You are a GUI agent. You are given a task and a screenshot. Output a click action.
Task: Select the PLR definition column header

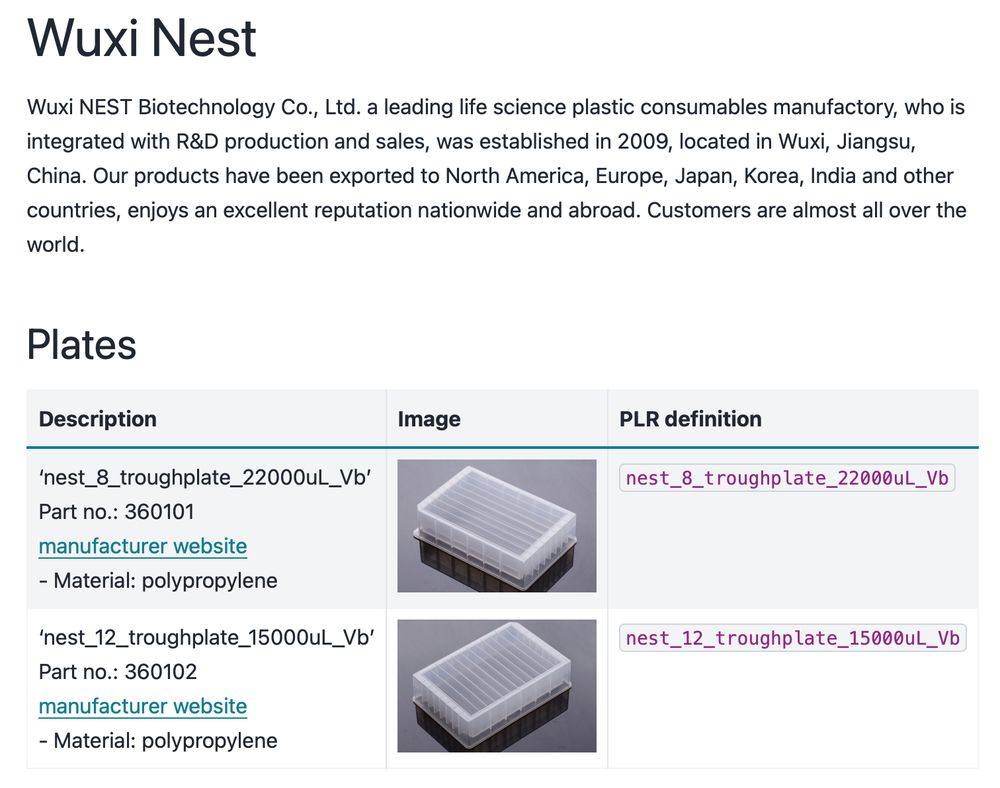[x=691, y=419]
